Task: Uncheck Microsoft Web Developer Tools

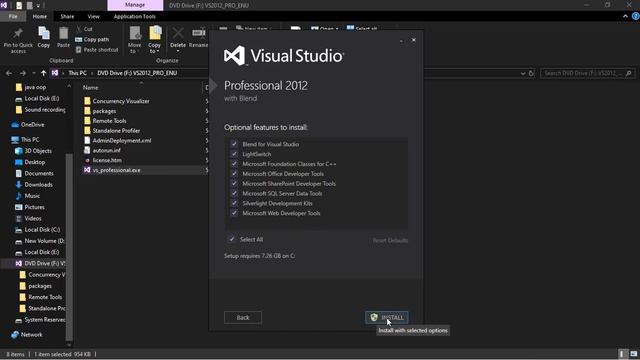Action: (x=234, y=213)
